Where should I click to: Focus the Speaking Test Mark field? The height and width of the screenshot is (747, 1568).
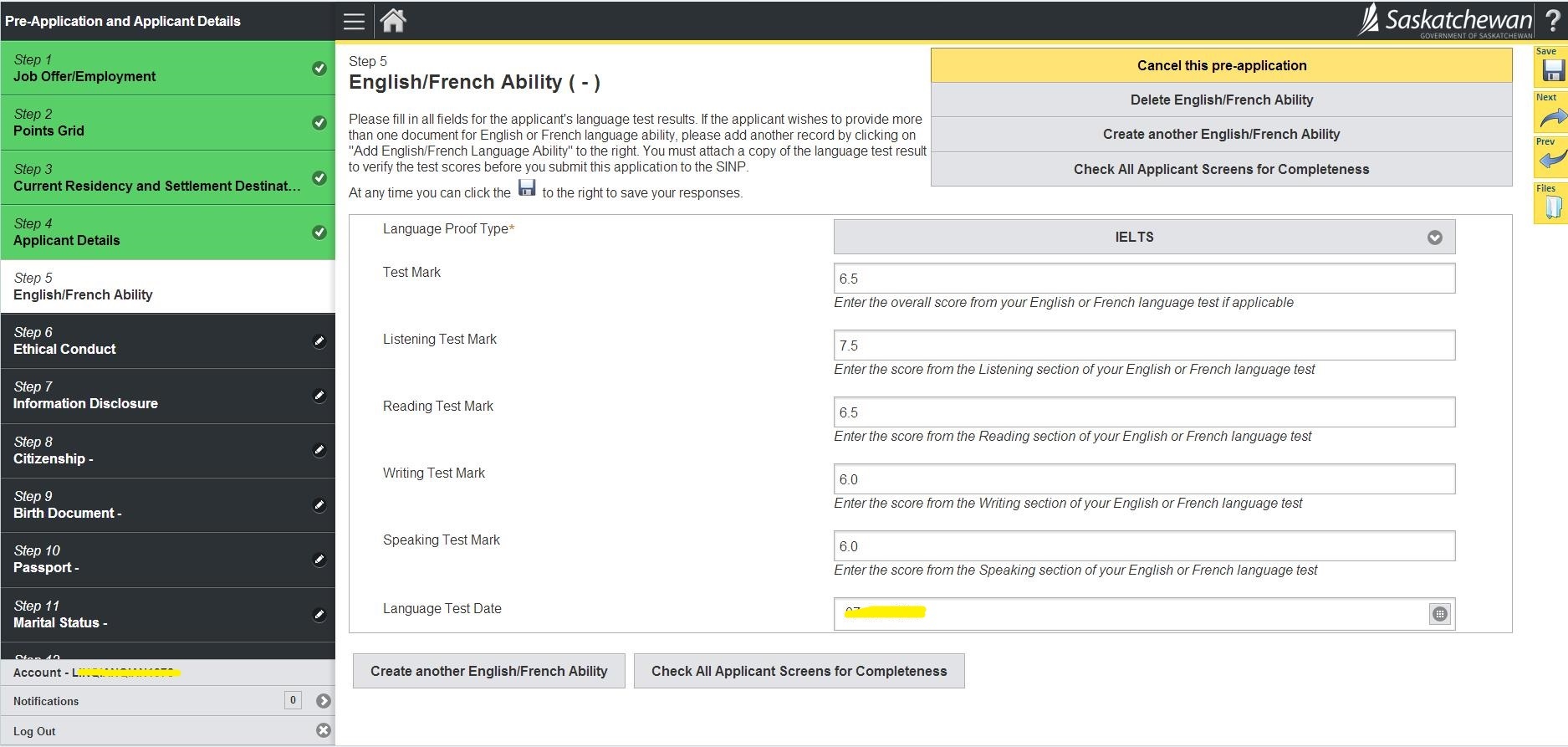pyautogui.click(x=1143, y=546)
